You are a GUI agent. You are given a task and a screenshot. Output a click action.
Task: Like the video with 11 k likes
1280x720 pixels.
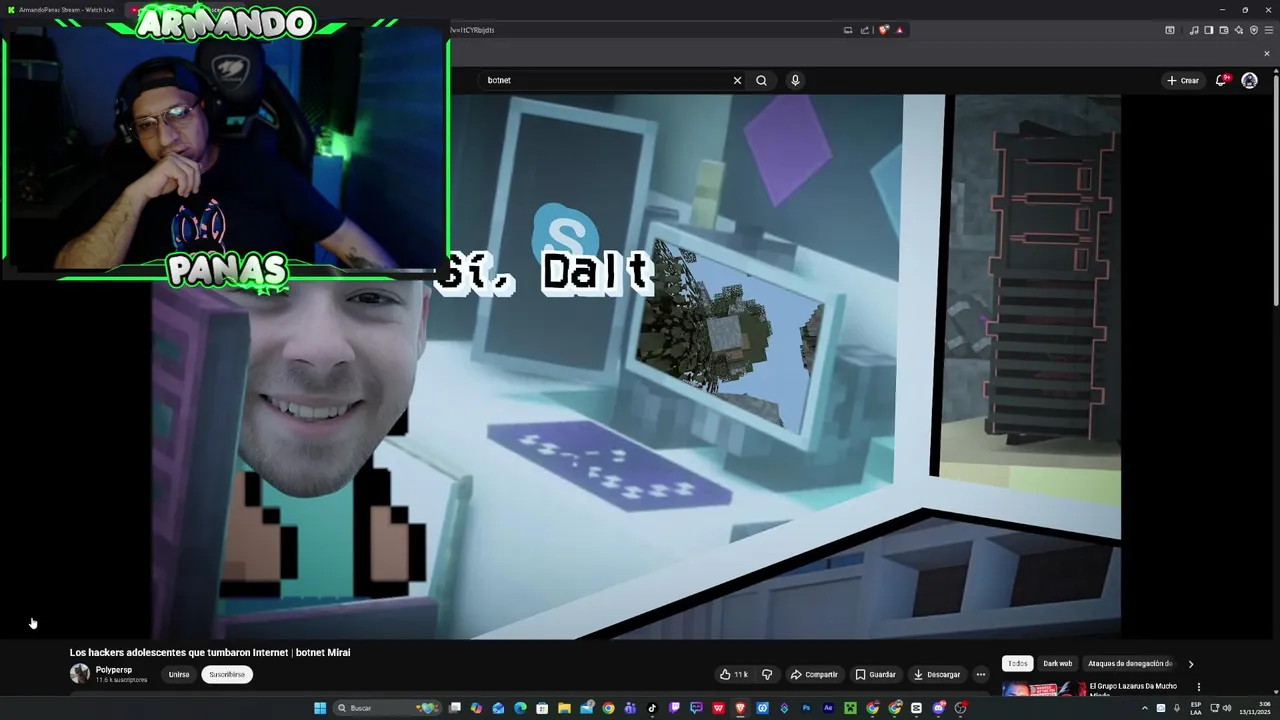734,674
